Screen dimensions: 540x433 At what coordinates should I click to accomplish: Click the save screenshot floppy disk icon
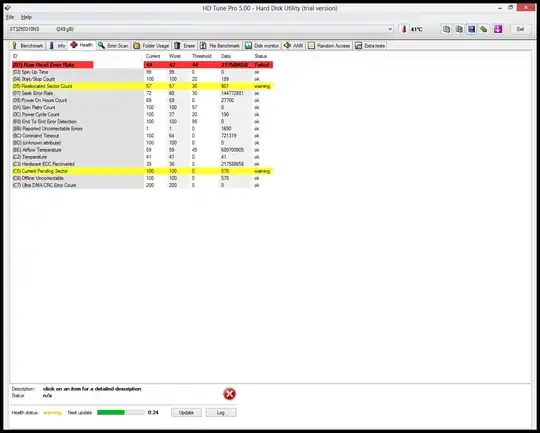pyautogui.click(x=471, y=29)
